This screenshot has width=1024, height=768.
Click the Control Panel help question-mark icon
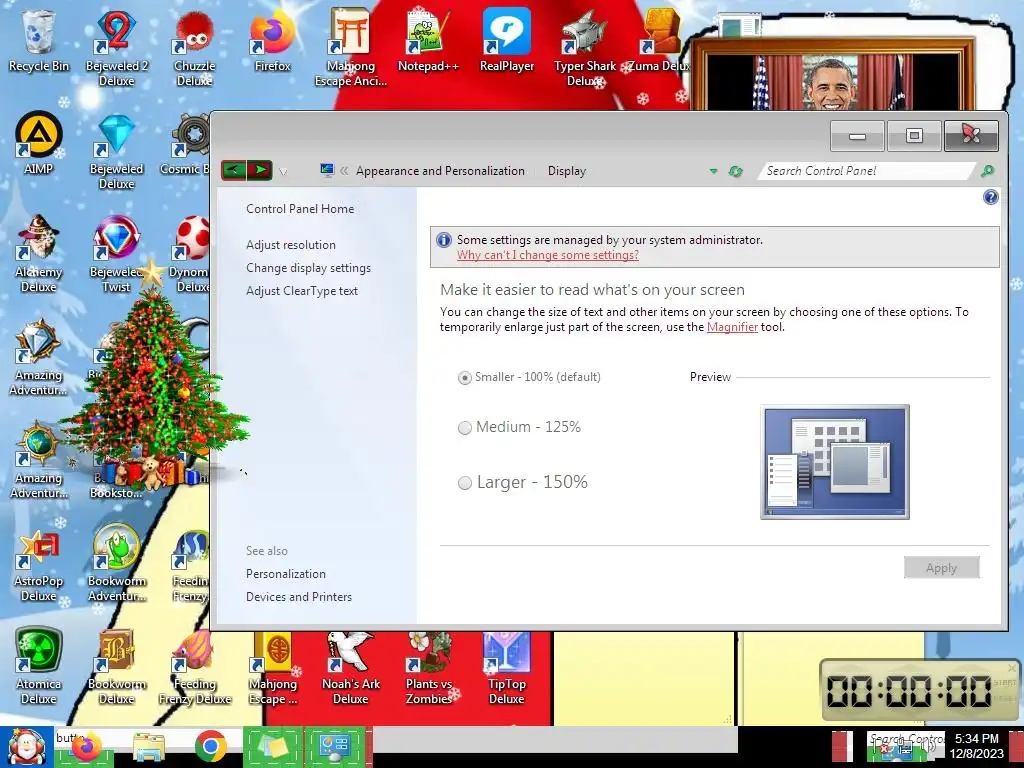point(990,197)
